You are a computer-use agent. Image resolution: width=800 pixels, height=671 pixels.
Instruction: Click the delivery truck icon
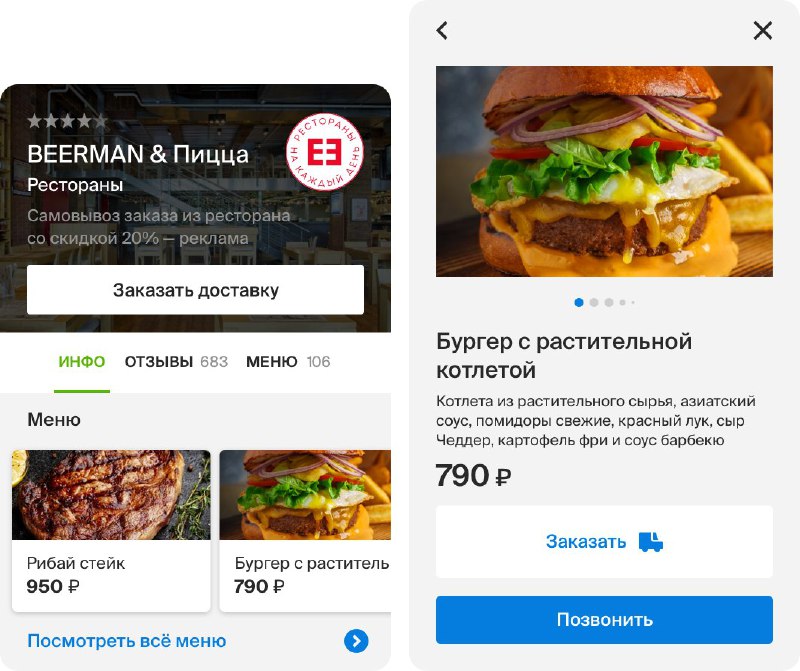pos(651,541)
